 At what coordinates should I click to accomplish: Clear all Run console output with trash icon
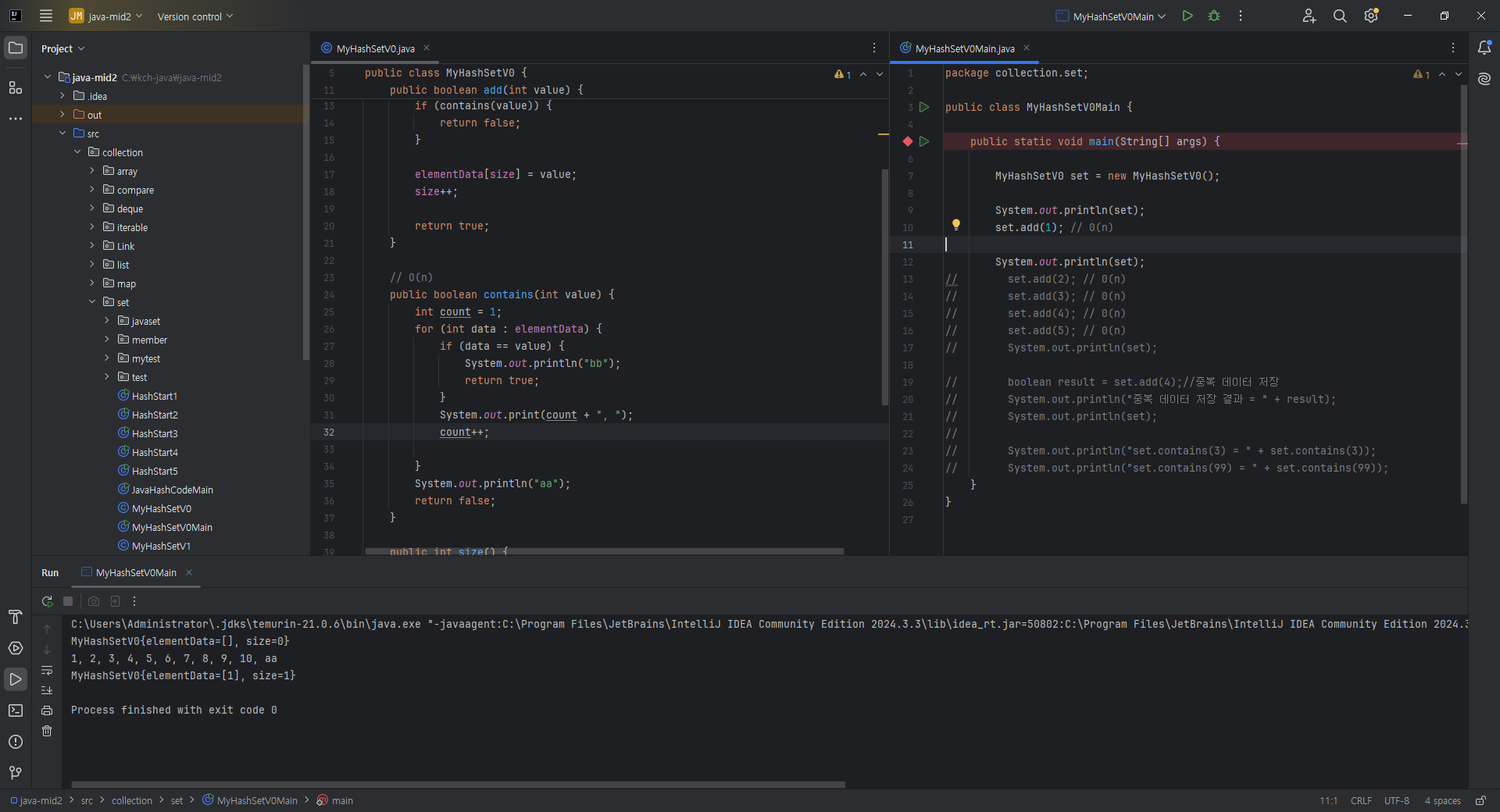tap(47, 731)
